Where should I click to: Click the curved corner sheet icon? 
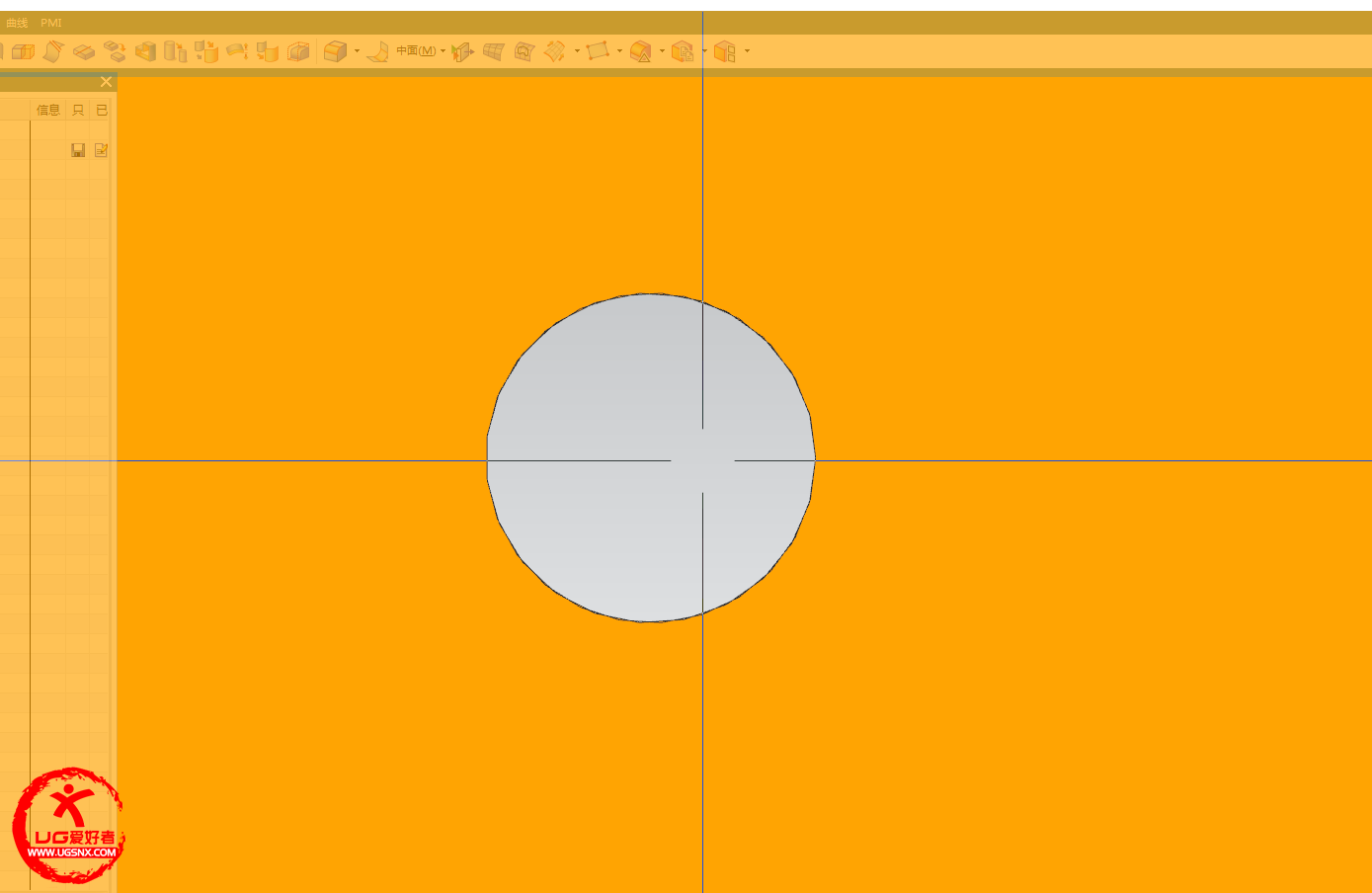coord(377,51)
